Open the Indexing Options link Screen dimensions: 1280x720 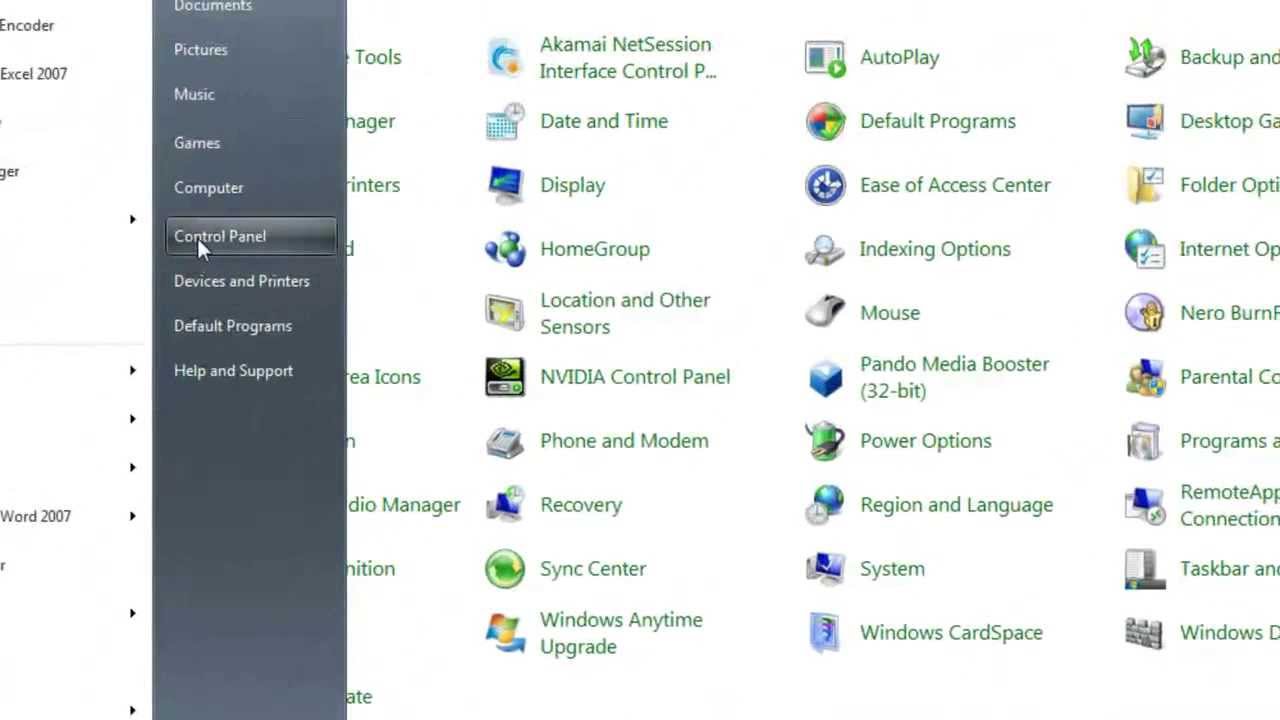[935, 249]
